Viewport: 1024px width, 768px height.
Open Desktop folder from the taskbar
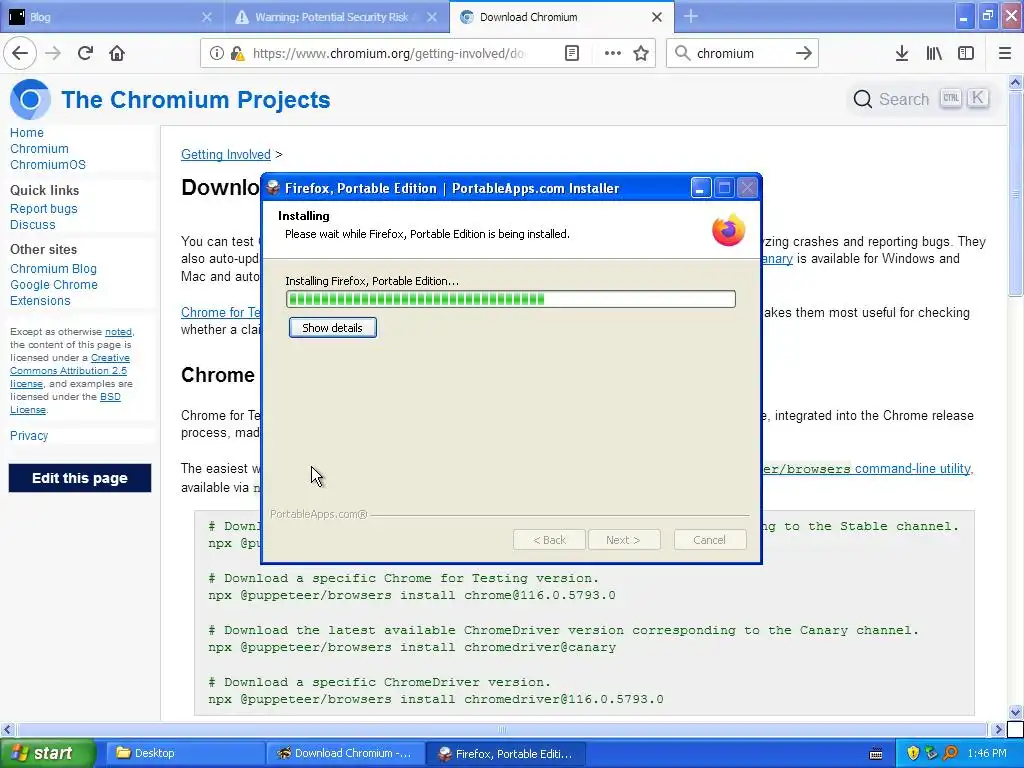click(x=184, y=753)
